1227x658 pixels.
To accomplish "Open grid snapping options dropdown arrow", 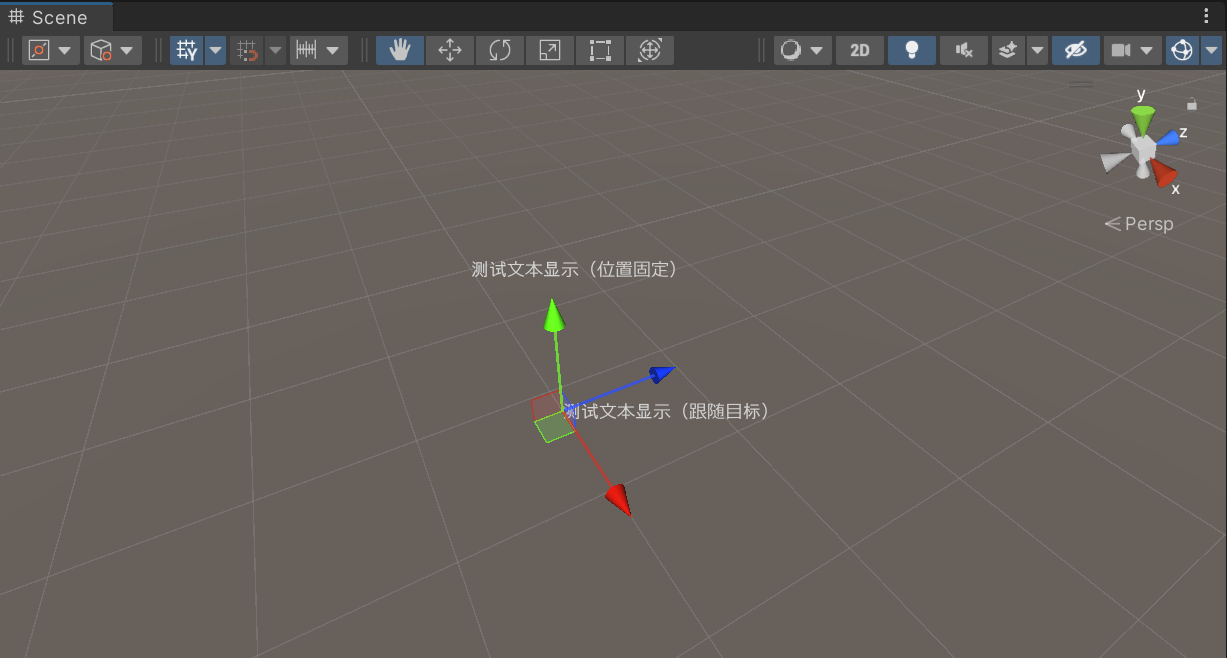I will pos(275,50).
